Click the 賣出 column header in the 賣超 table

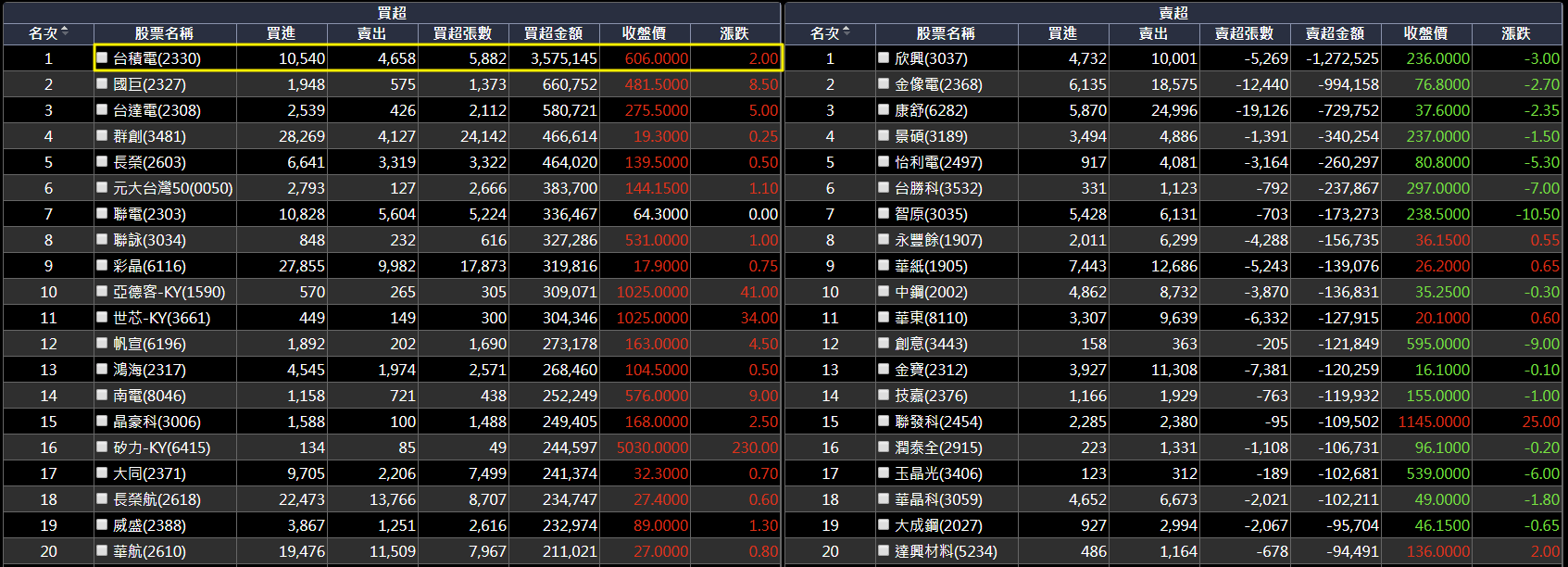point(1153,33)
